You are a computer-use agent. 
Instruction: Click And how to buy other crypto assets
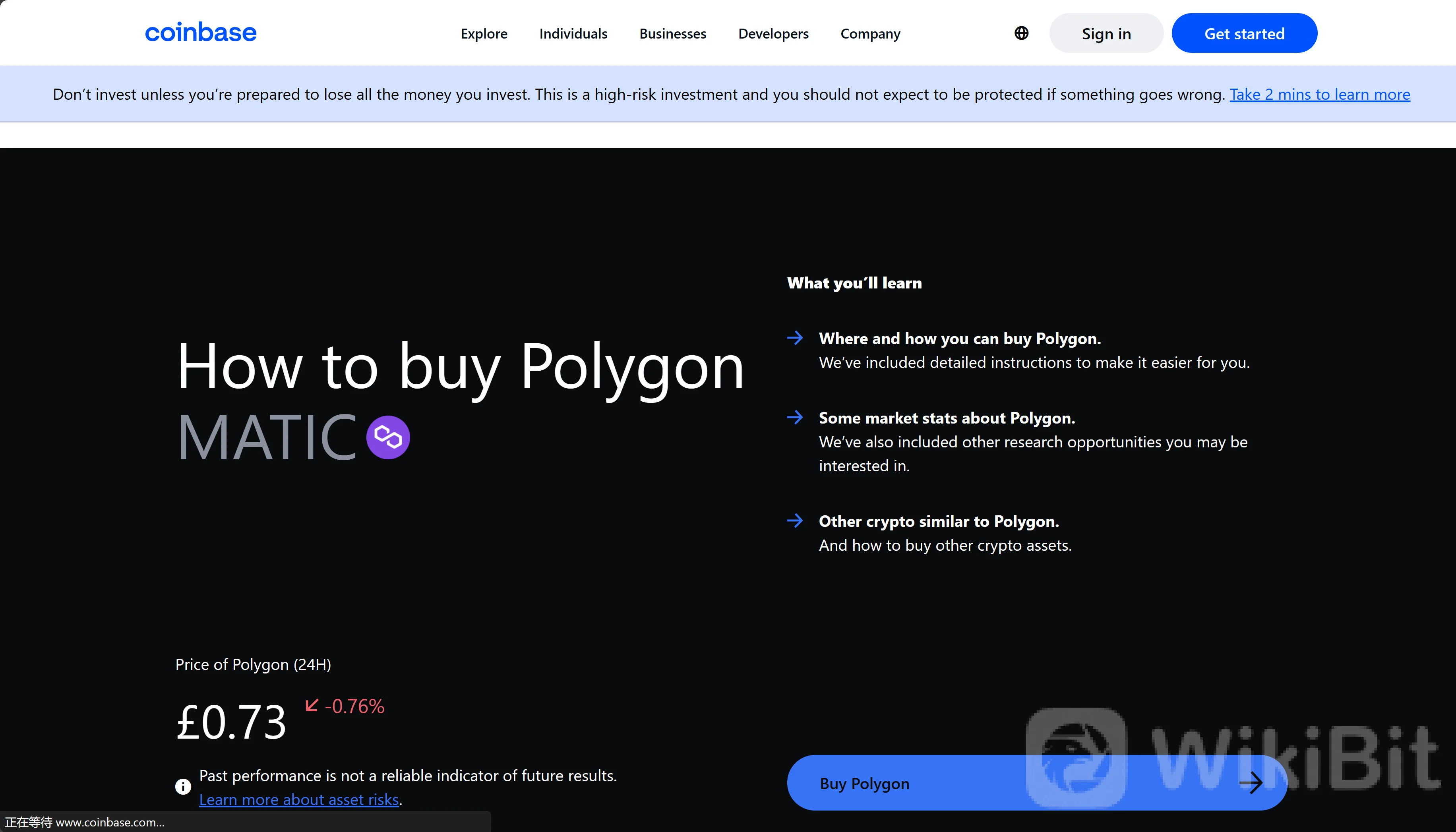[x=945, y=545]
